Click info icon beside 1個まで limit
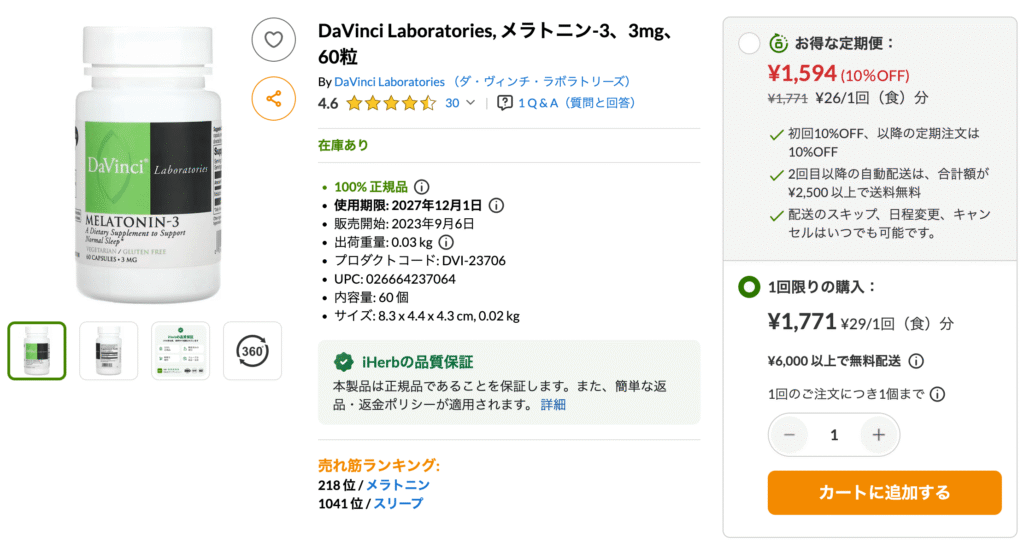 [937, 394]
